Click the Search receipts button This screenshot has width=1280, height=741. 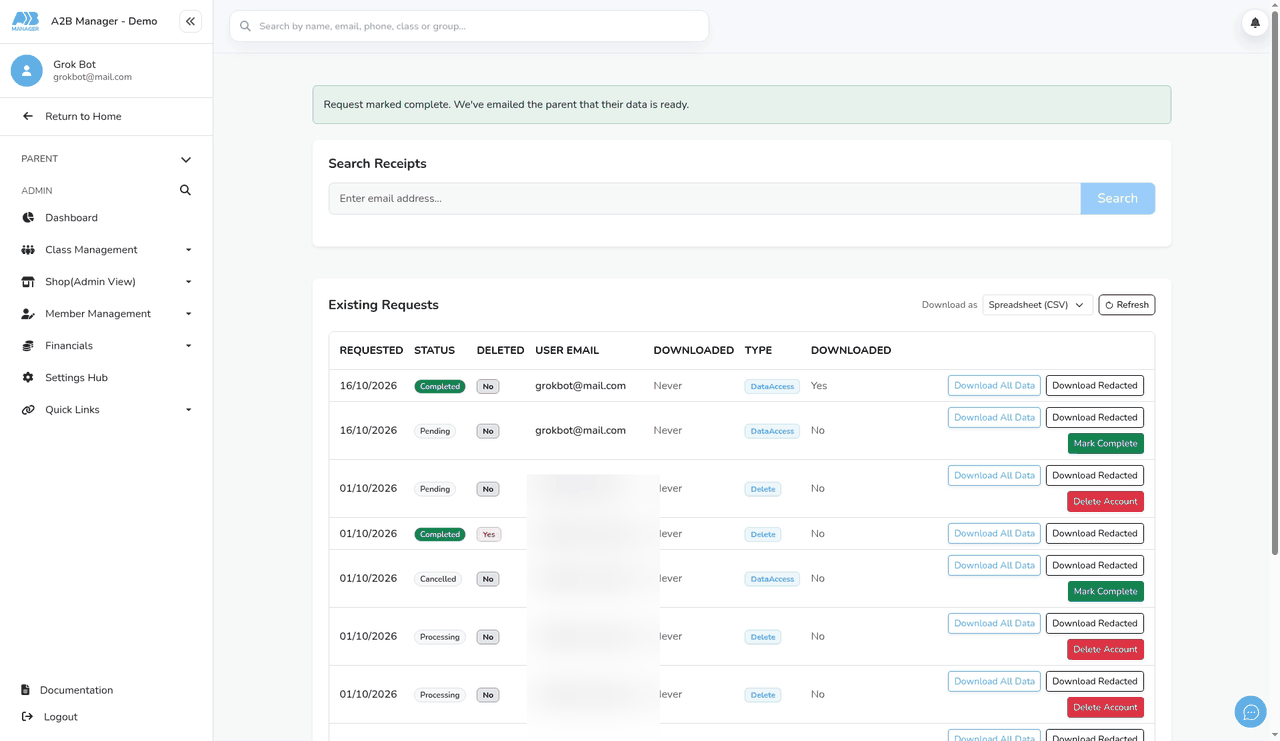point(1117,198)
